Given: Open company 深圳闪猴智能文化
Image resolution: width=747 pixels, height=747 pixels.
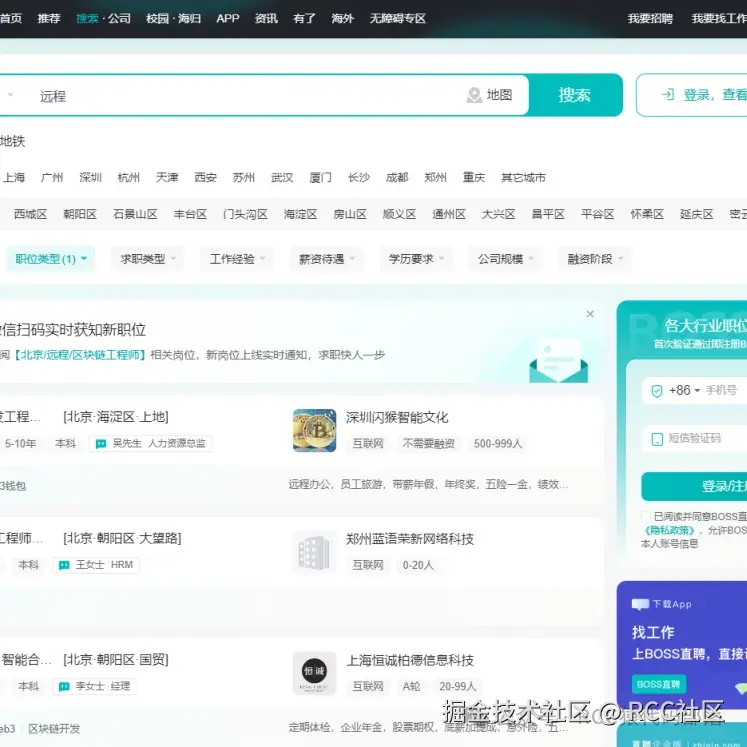Looking at the screenshot, I should [x=397, y=418].
